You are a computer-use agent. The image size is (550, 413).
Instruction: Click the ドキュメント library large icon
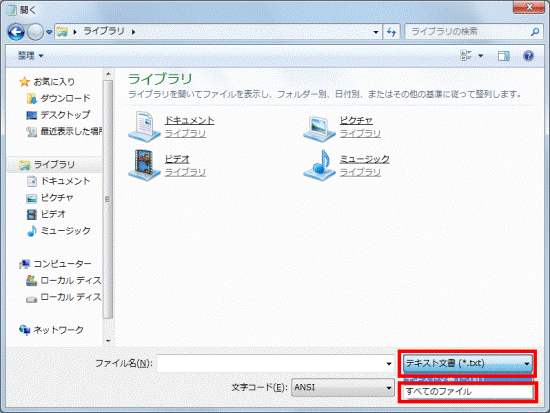[144, 126]
